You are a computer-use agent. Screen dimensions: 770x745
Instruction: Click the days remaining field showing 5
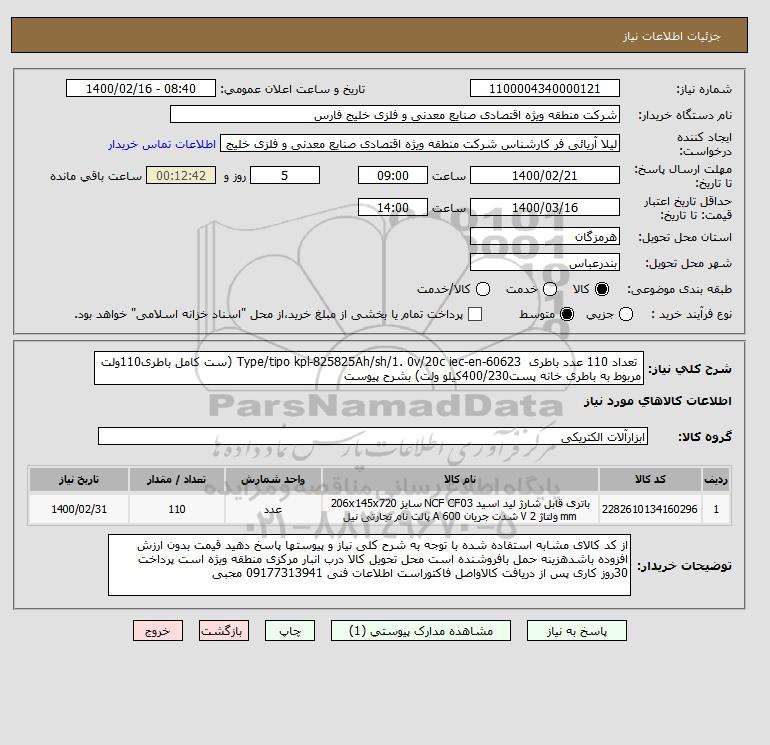pyautogui.click(x=285, y=175)
